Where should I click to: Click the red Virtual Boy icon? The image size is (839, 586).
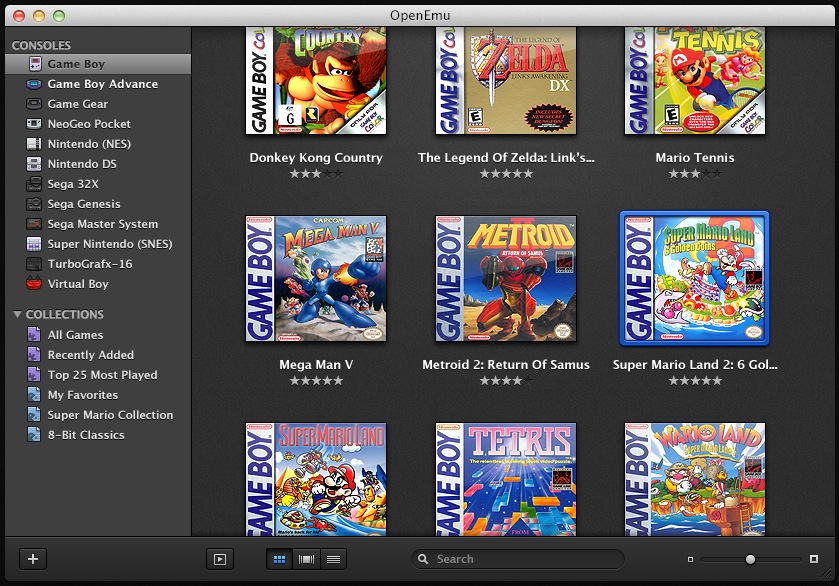pos(34,284)
